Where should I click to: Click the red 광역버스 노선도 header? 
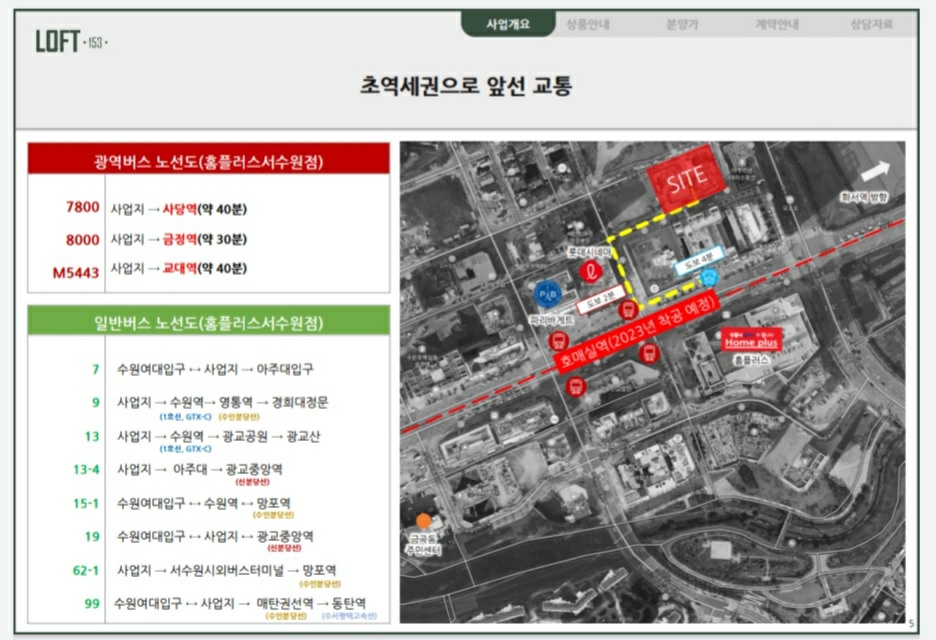[208, 159]
